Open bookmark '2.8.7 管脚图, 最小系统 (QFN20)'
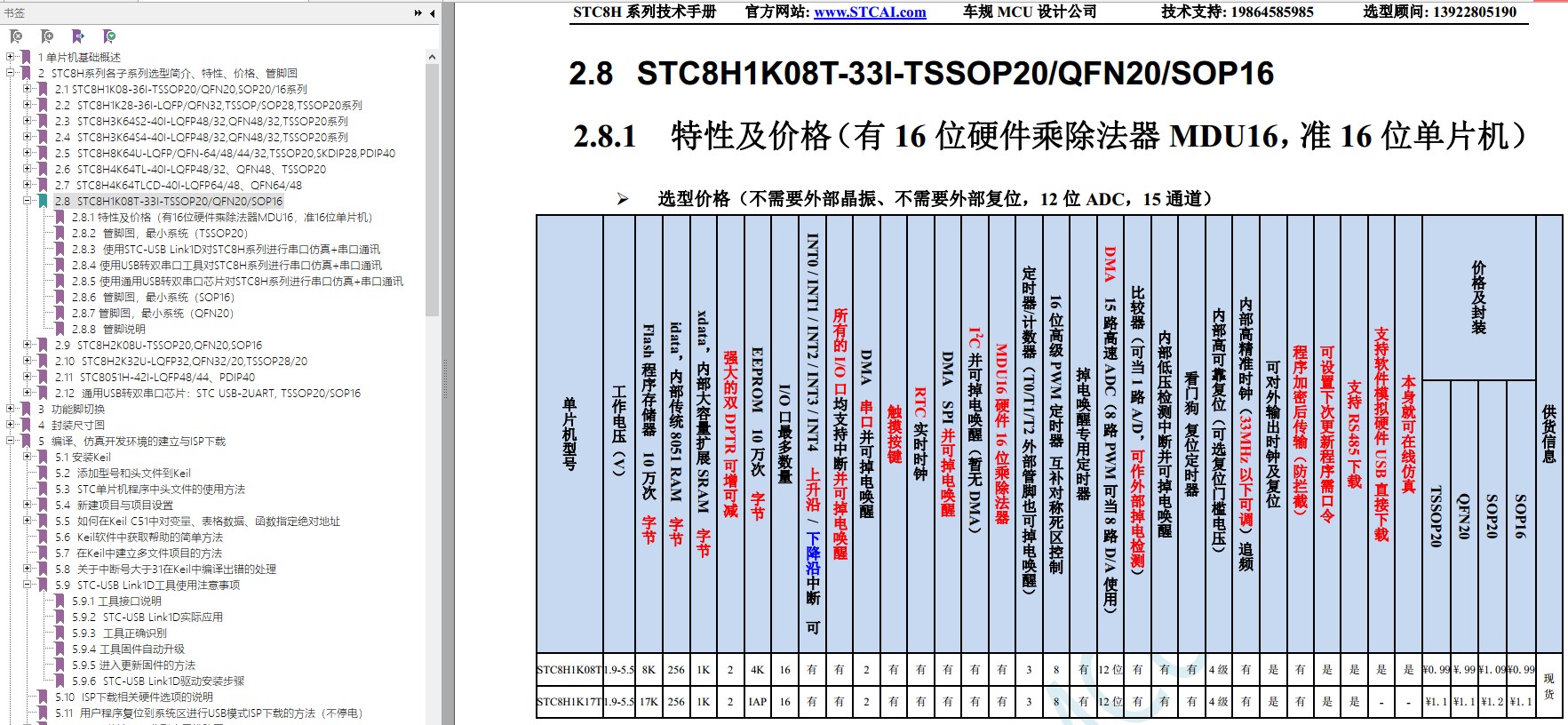 click(x=153, y=313)
